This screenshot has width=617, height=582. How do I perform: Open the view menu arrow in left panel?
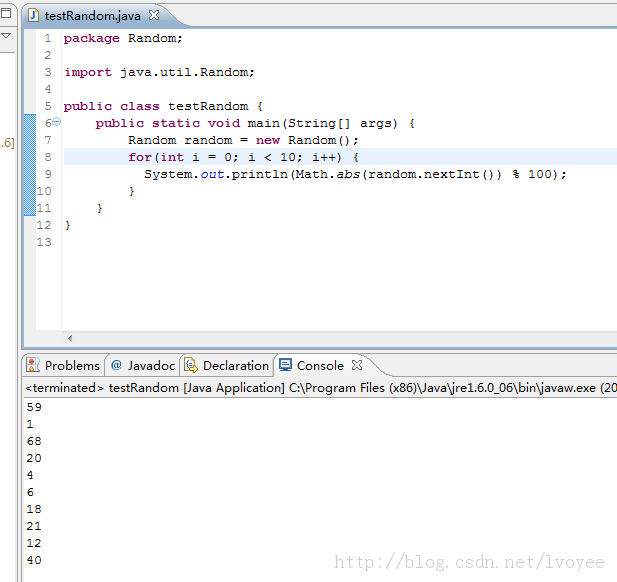pos(6,36)
